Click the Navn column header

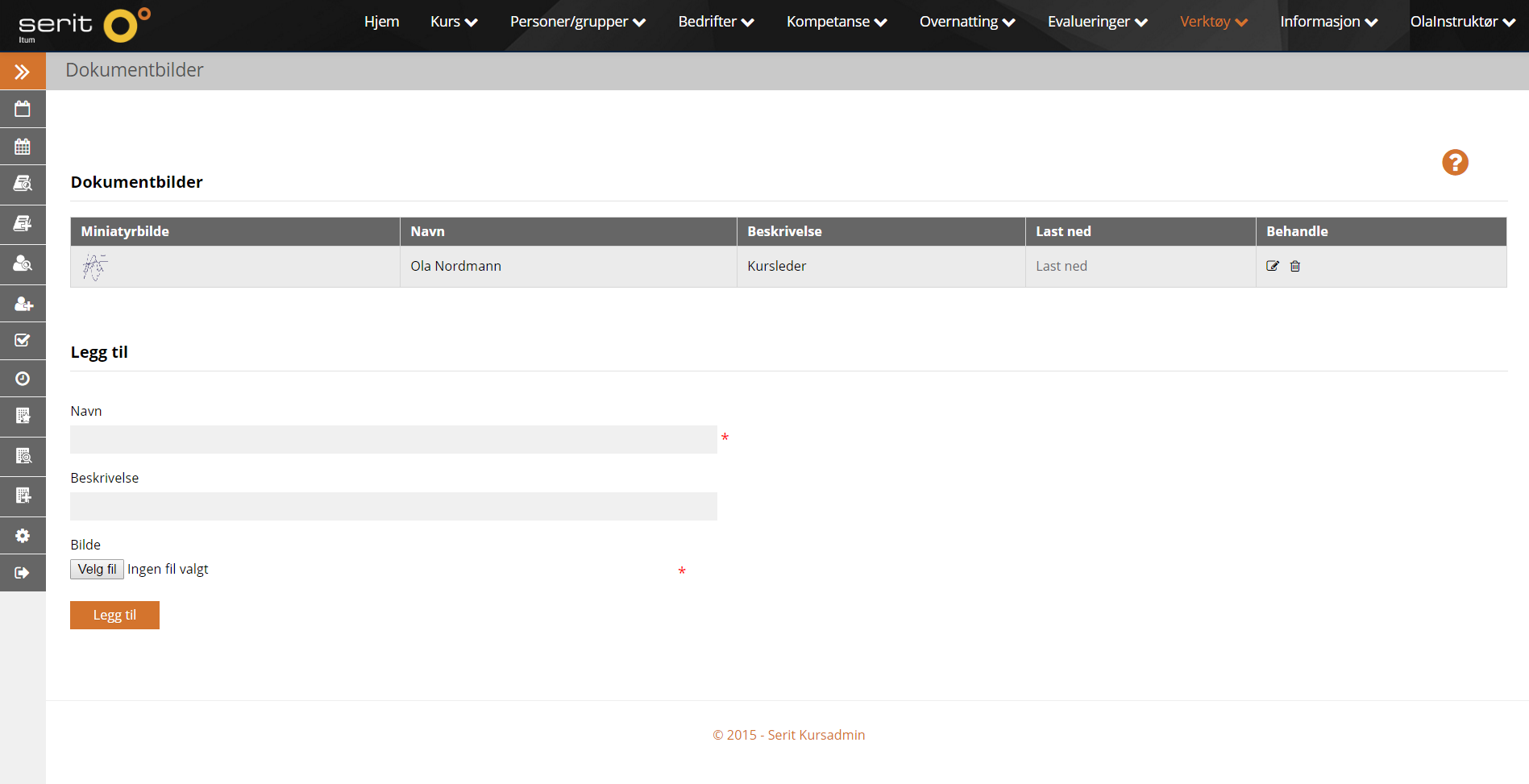point(568,231)
